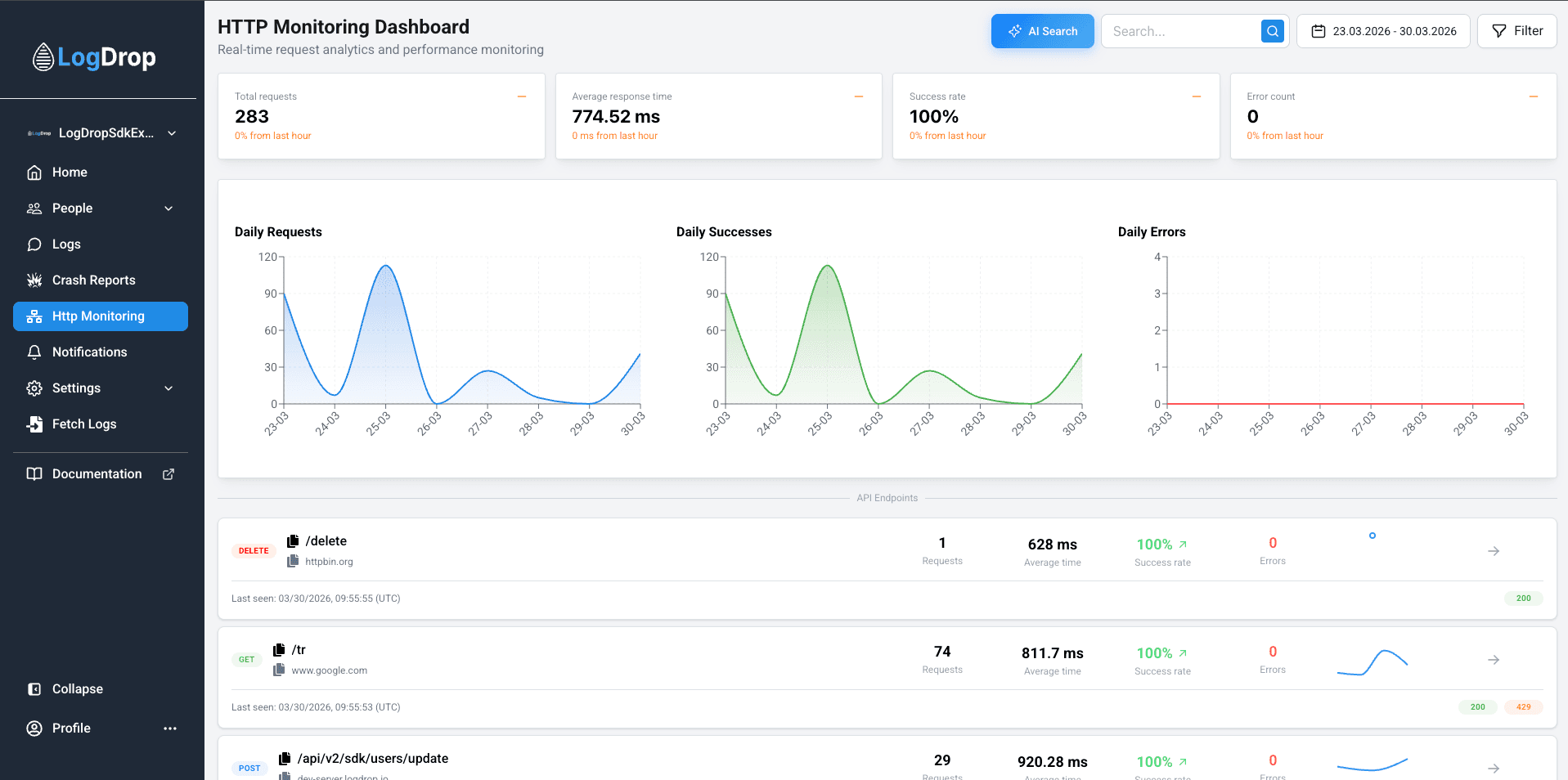Copy the httpbin.org host icon
Screen dimensions: 1568x780
(x=293, y=562)
